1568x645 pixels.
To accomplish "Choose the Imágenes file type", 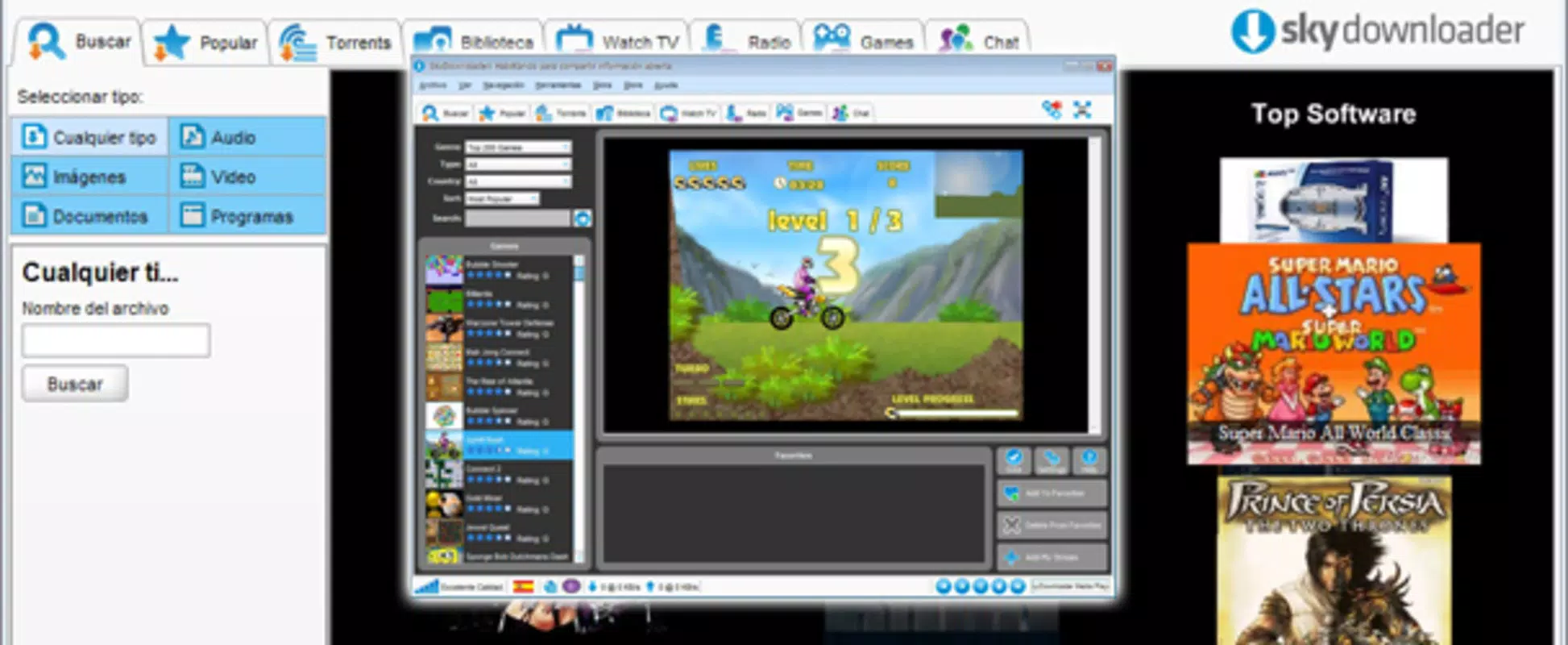I will point(89,177).
